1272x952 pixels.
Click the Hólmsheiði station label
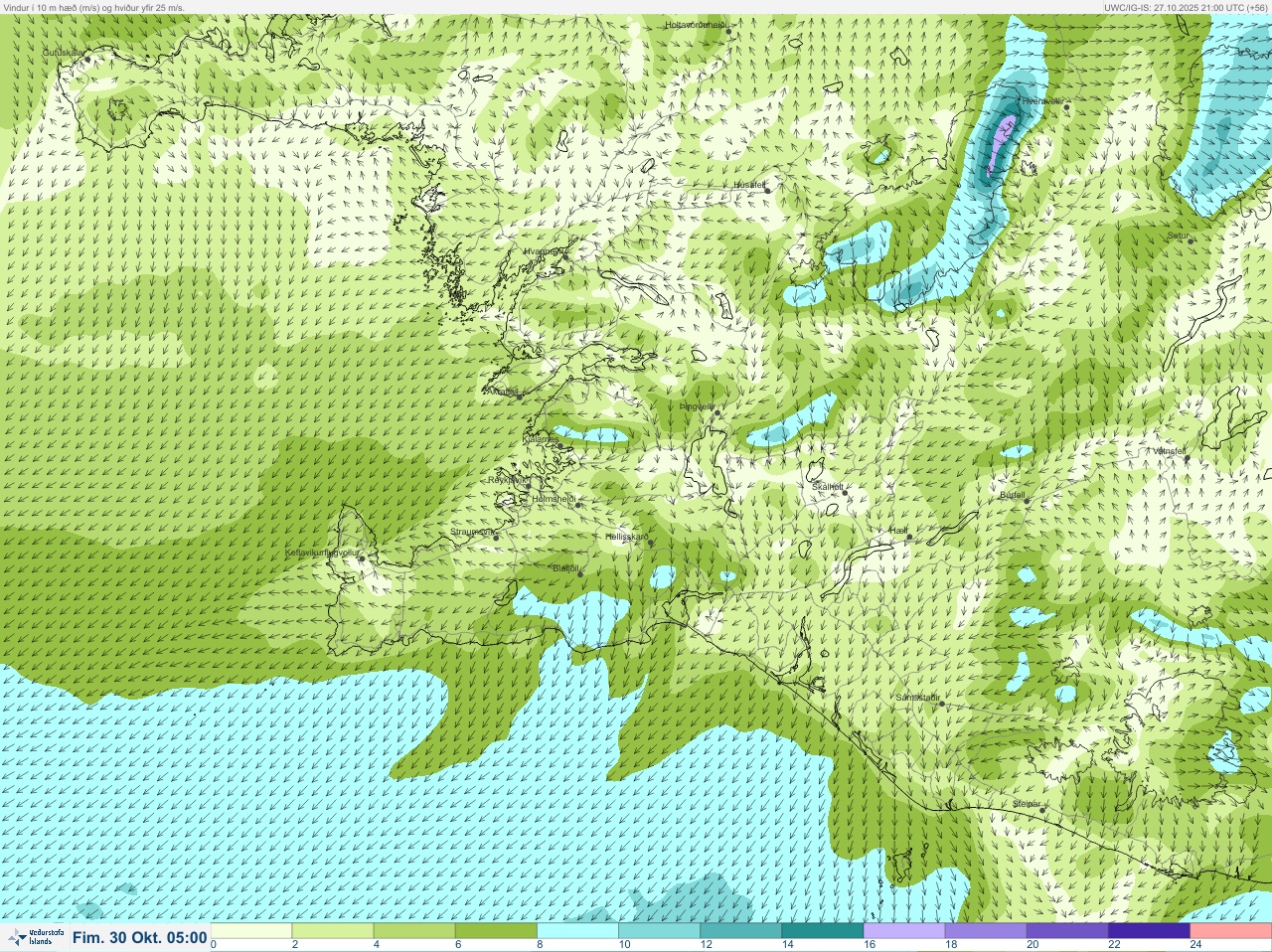click(554, 499)
